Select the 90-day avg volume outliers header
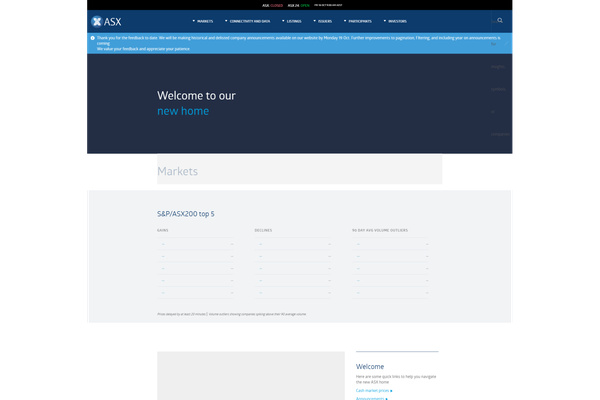Image resolution: width=600 pixels, height=400 pixels. (381, 230)
